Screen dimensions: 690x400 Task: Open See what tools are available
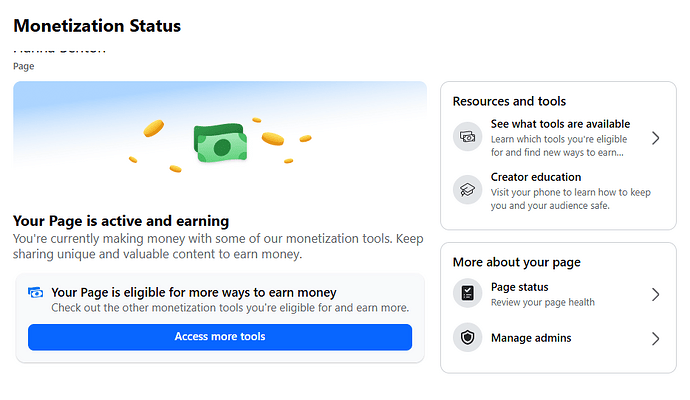[x=558, y=138]
